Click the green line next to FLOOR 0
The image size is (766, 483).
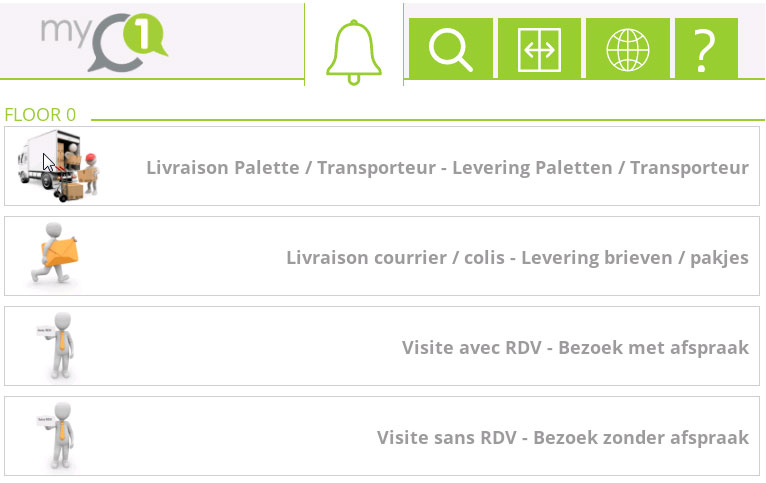(x=427, y=119)
